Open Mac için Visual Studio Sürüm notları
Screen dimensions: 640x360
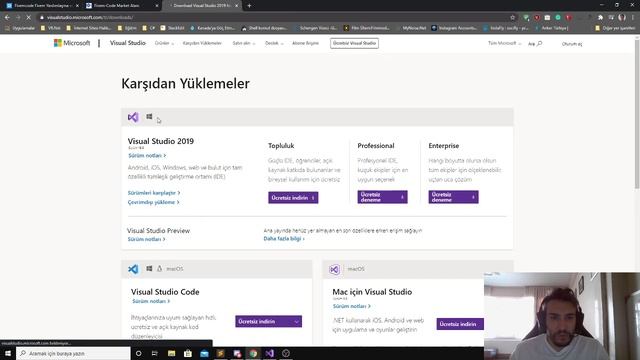click(x=351, y=306)
